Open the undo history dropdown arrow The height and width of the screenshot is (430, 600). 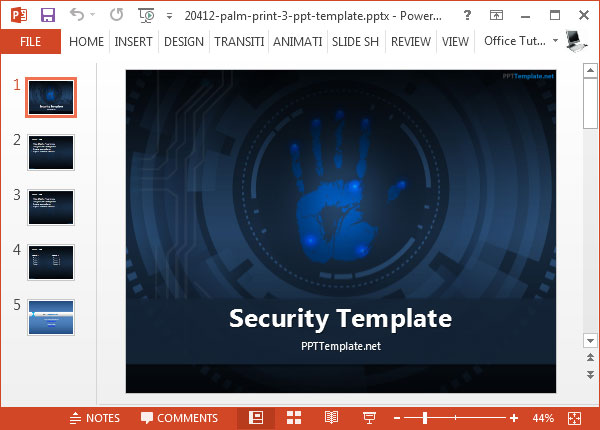[93, 15]
